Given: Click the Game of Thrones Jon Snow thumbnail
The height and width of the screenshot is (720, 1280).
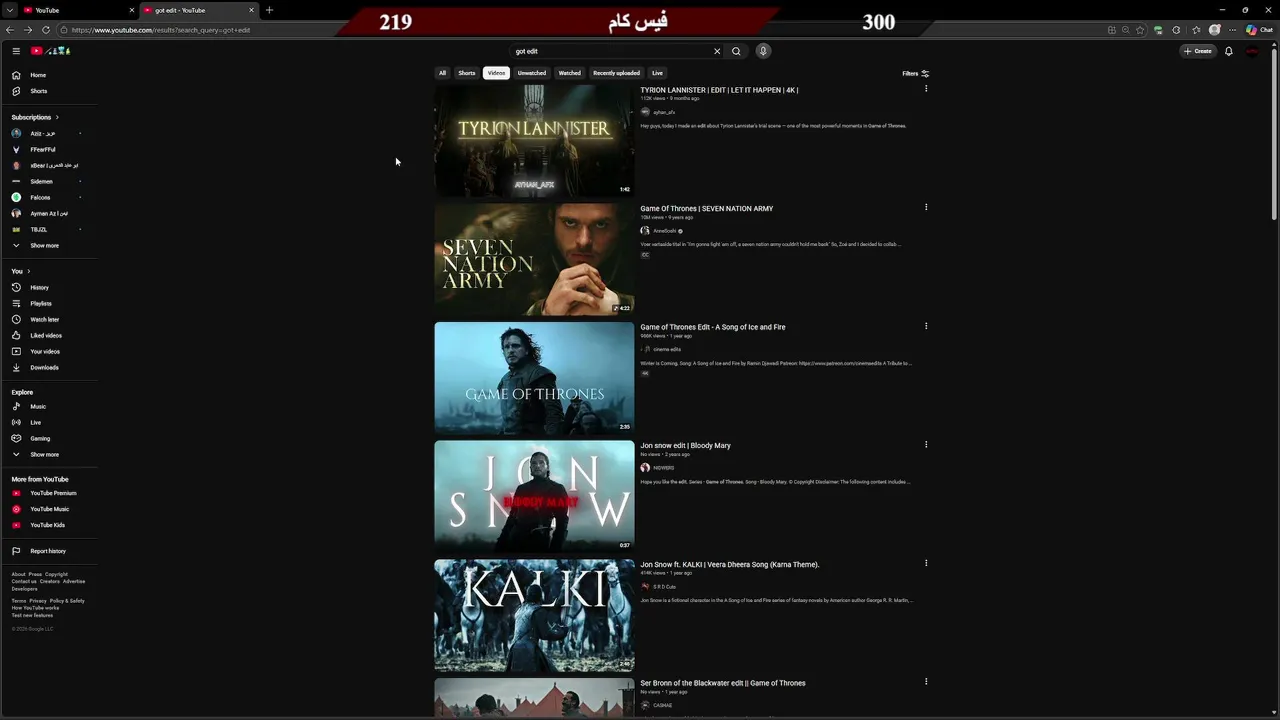Looking at the screenshot, I should (x=534, y=377).
